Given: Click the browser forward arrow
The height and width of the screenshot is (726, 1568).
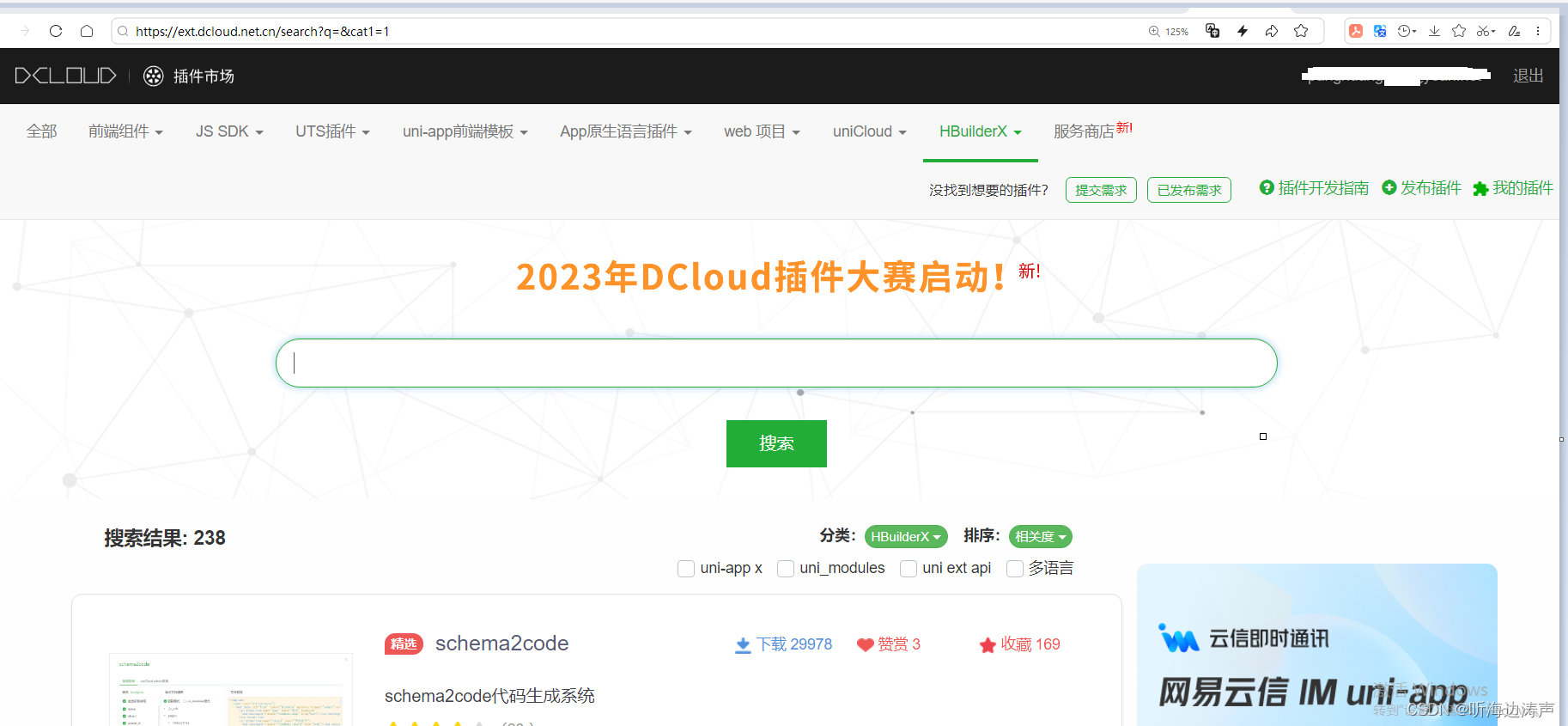Looking at the screenshot, I should click(25, 31).
